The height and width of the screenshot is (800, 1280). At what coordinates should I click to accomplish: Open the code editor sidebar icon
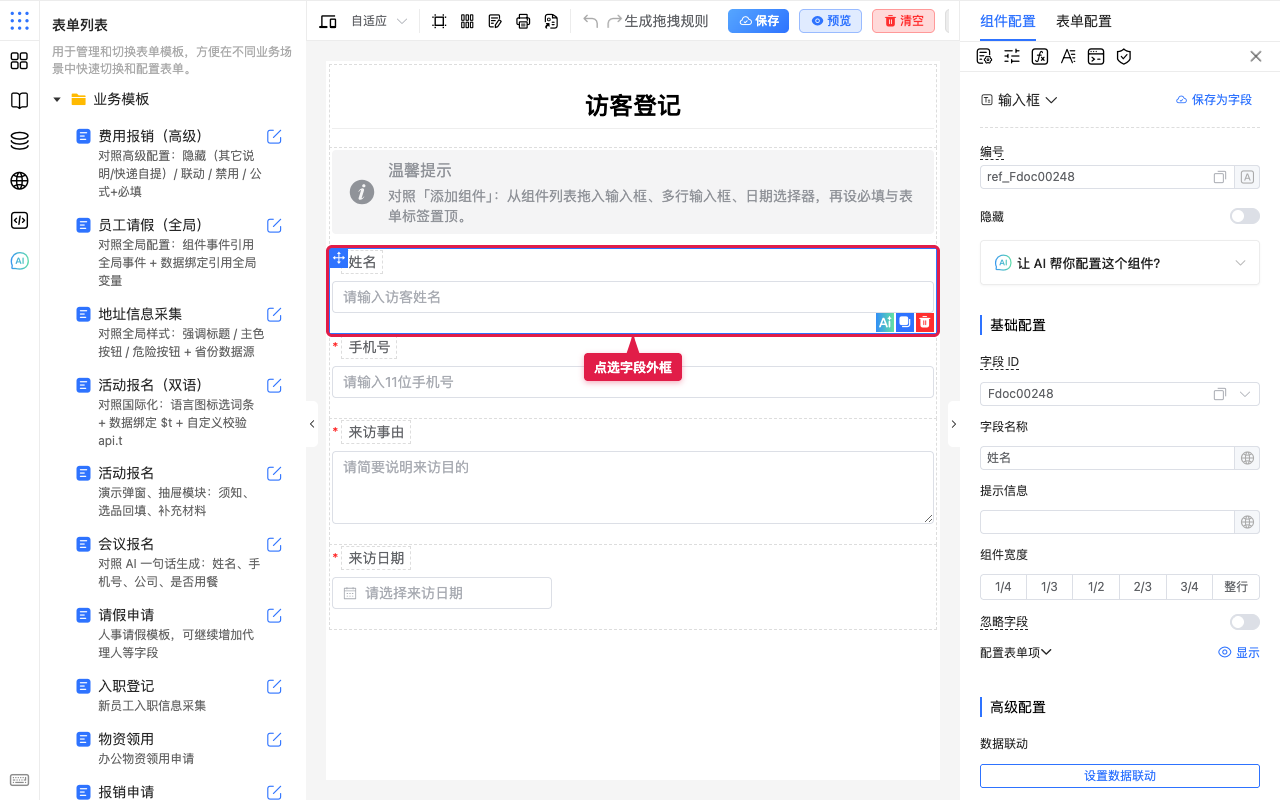click(x=19, y=221)
